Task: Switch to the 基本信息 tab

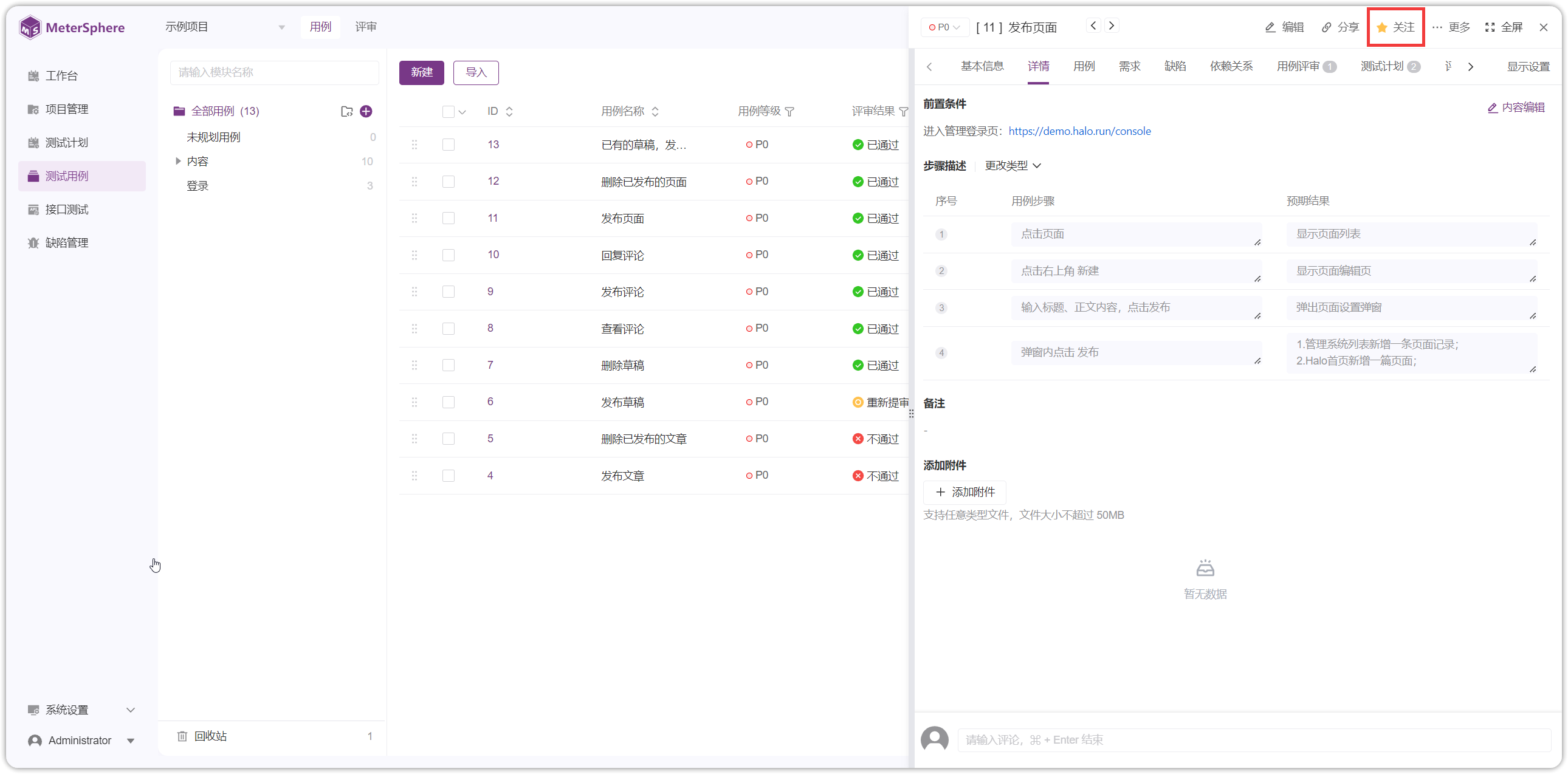Action: pos(982,66)
